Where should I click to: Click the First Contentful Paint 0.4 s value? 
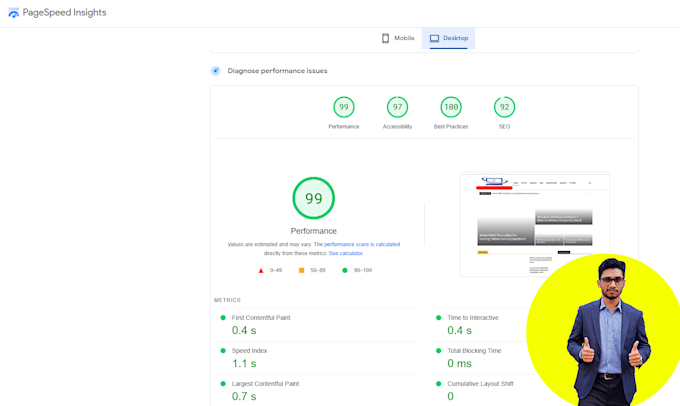tap(244, 331)
